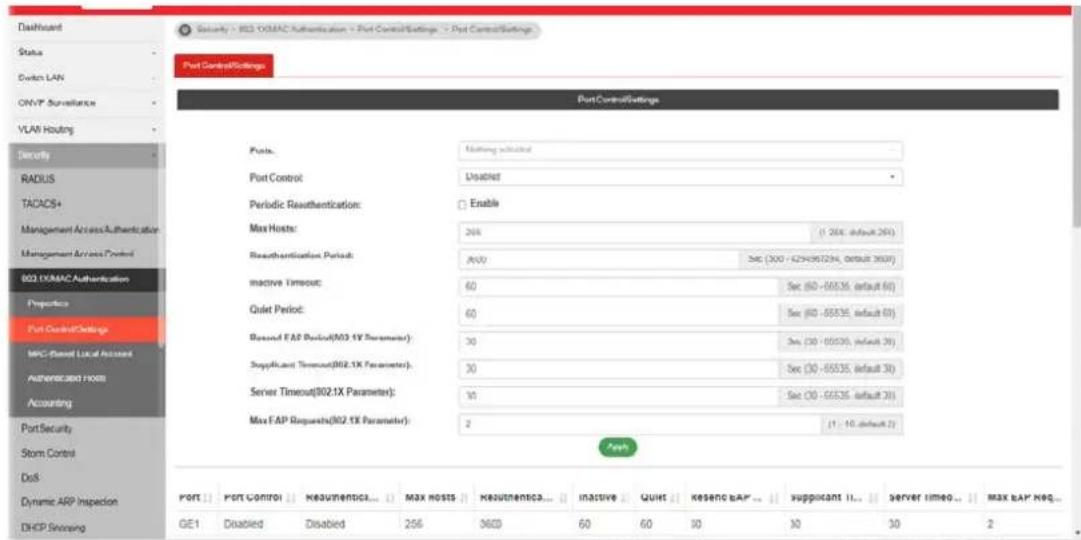Click the Quiet Period input field
This screenshot has width=1081, height=540.
pos(618,314)
